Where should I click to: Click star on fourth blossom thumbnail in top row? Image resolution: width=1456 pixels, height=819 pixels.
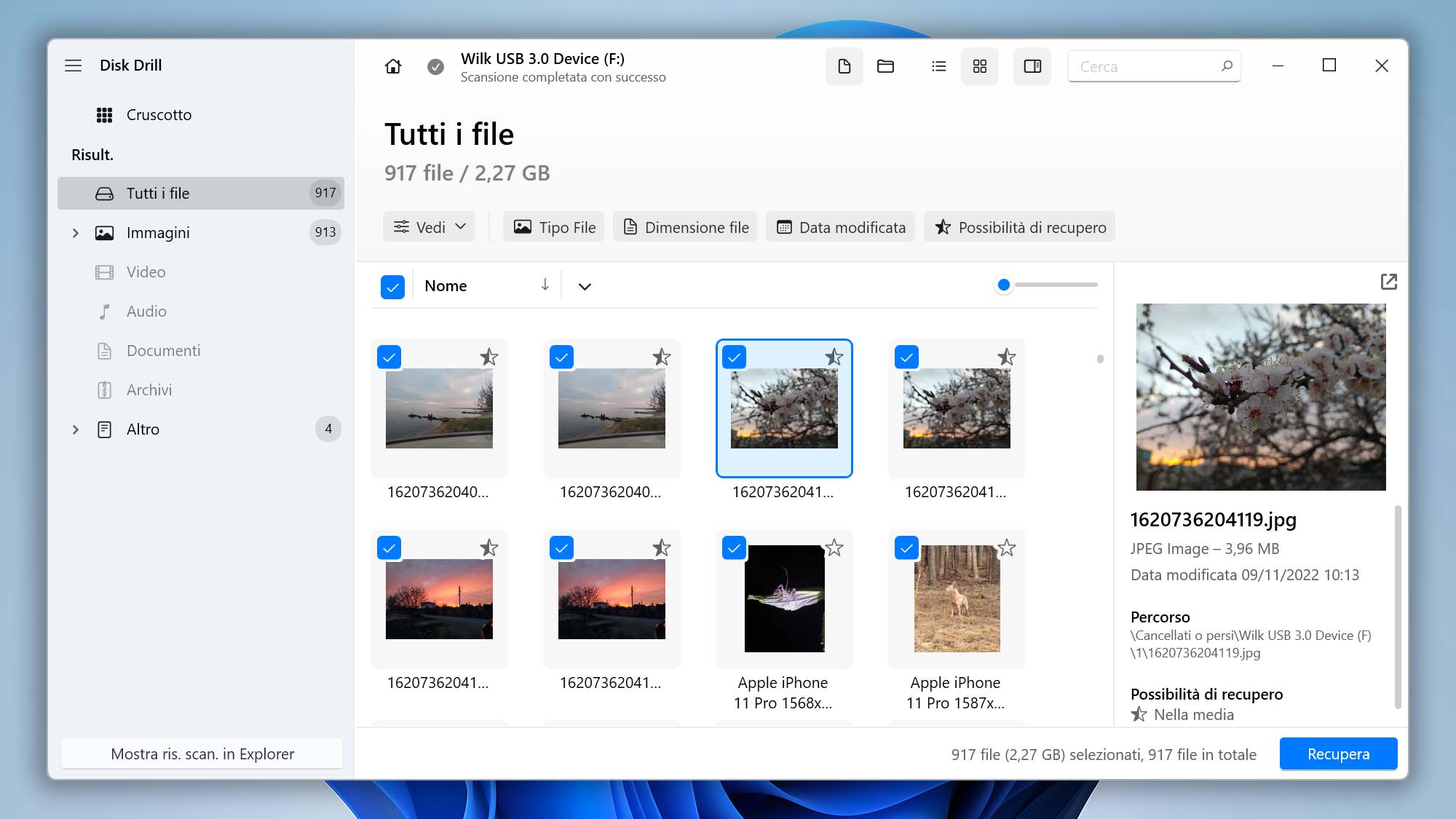(1007, 357)
